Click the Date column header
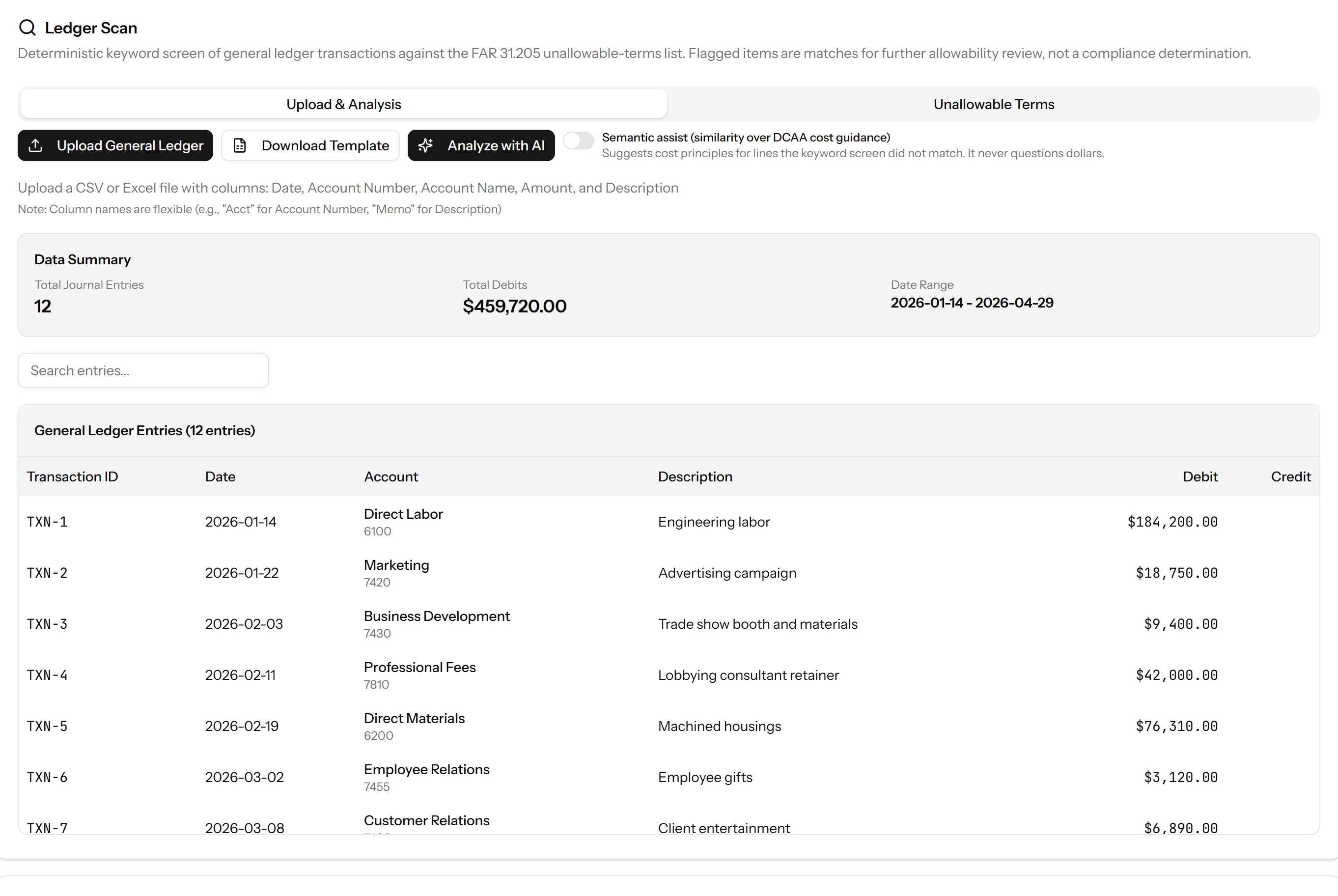Image resolution: width=1338 pixels, height=896 pixels. tap(221, 476)
